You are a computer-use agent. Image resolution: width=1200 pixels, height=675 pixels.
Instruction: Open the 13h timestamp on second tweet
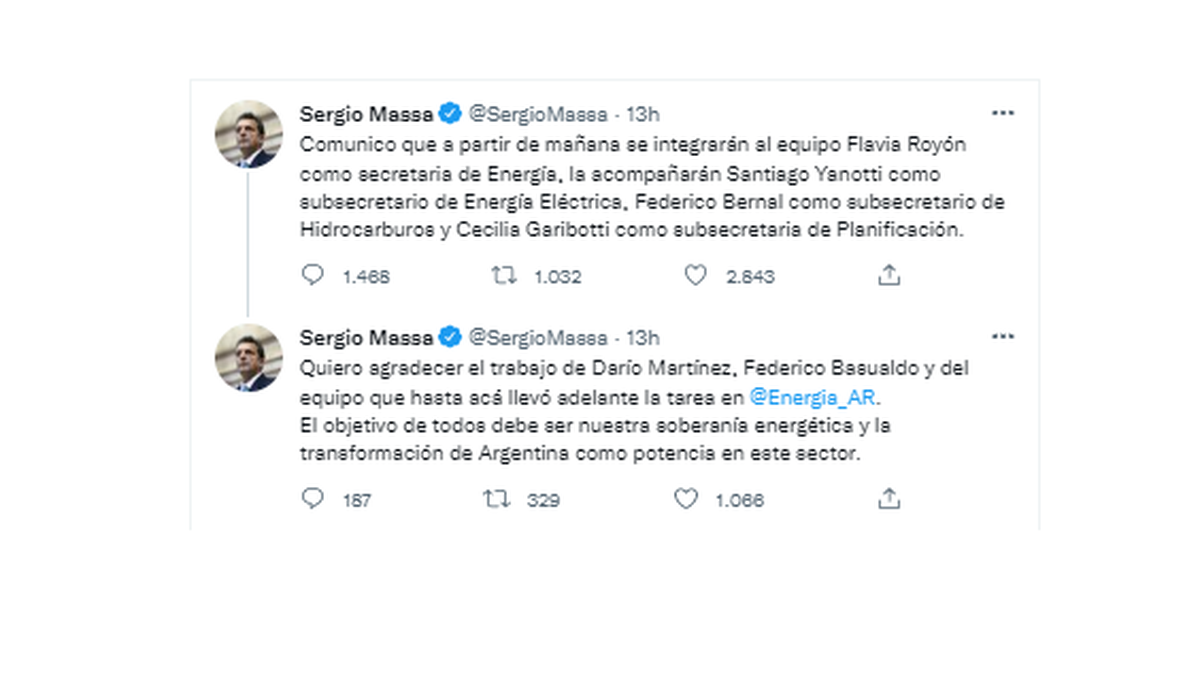[643, 337]
